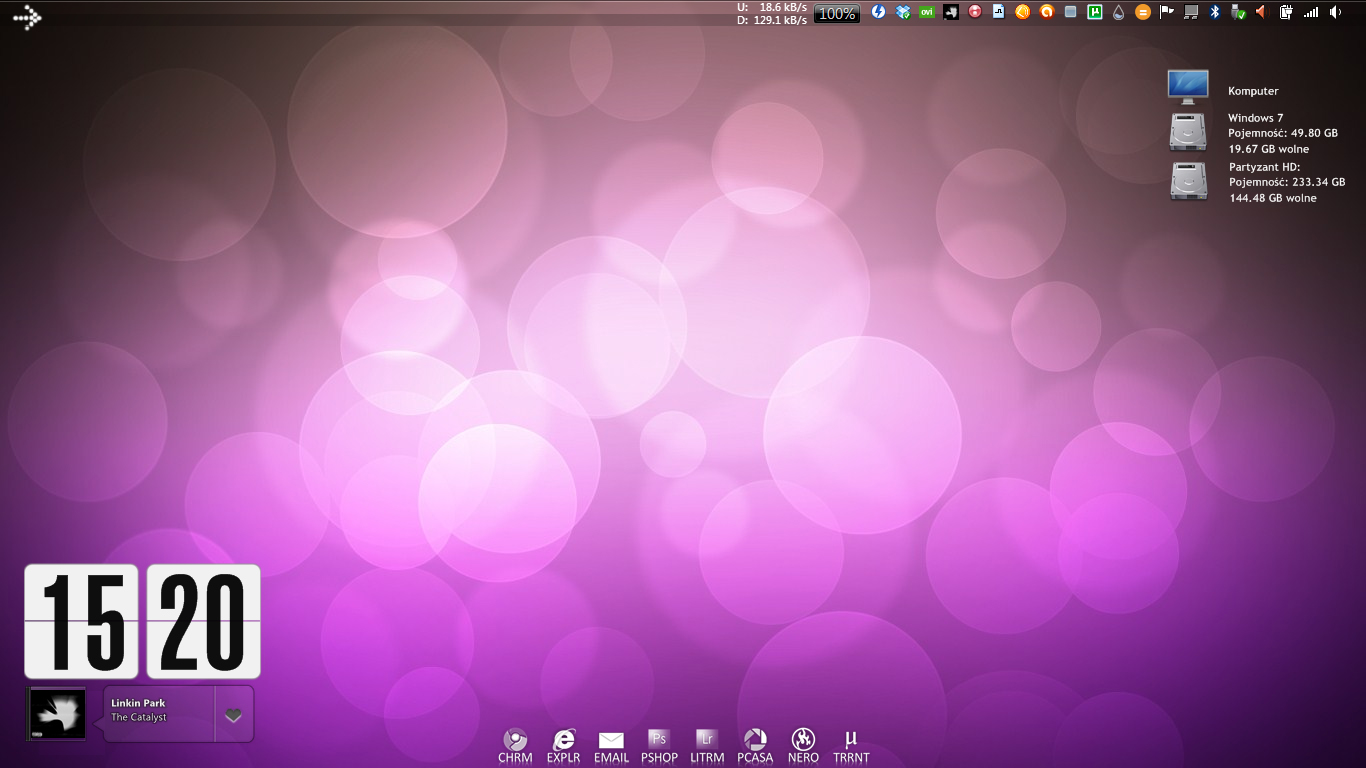Open the power battery tray icon

[1286, 12]
